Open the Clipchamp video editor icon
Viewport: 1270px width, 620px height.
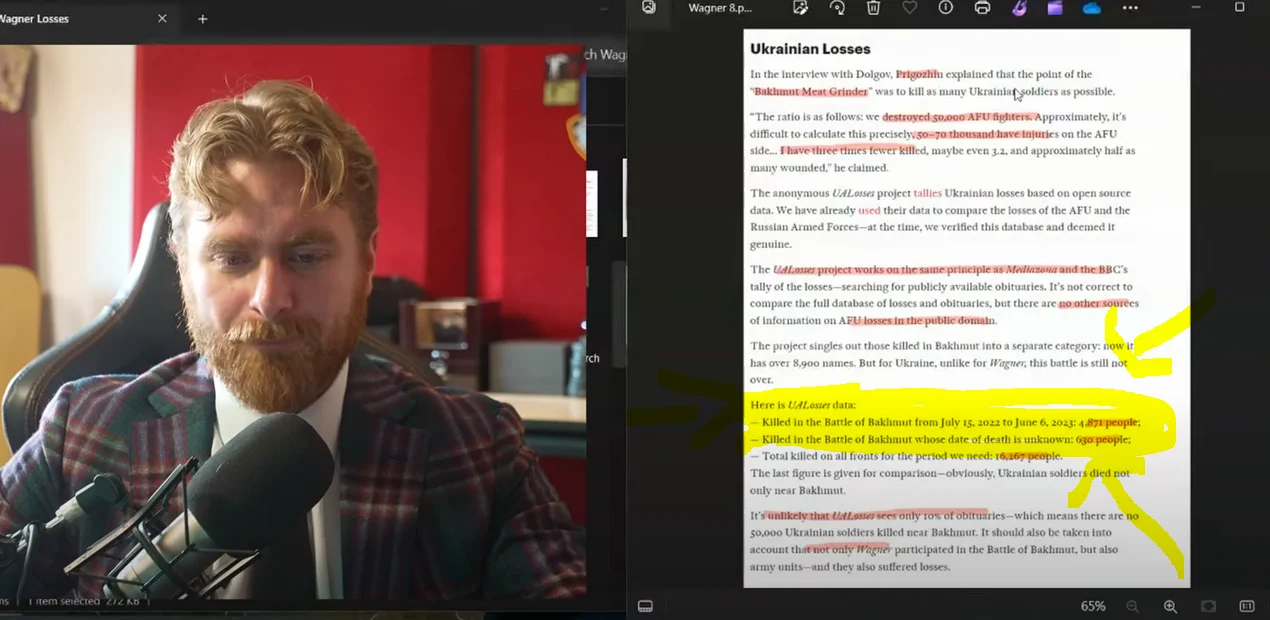pyautogui.click(x=1055, y=8)
